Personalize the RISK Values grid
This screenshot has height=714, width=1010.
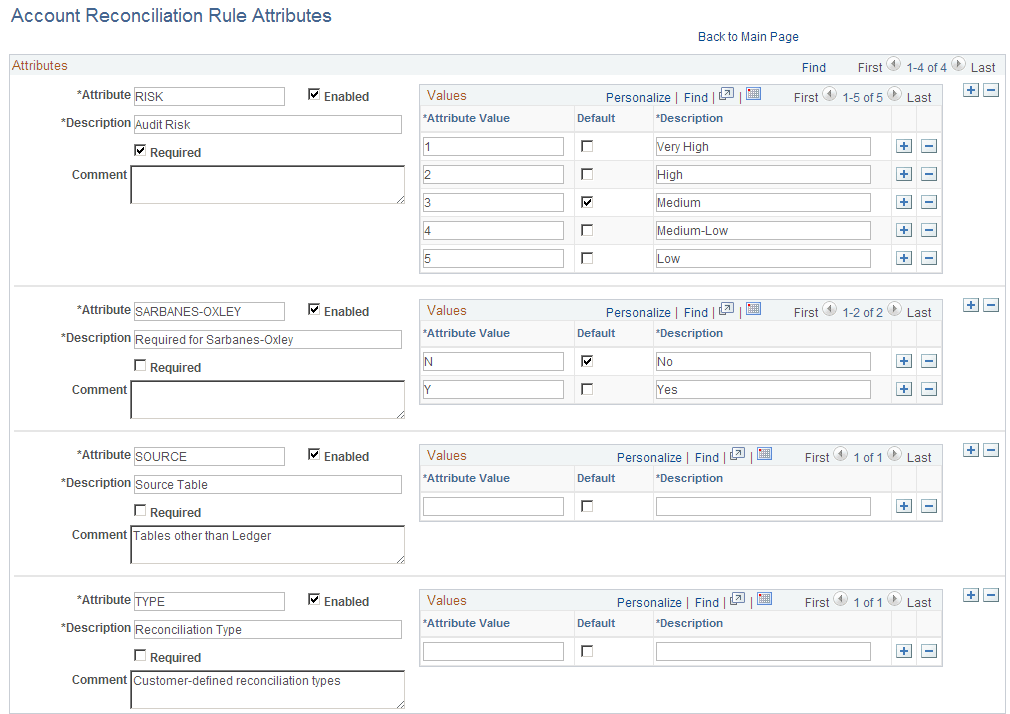click(x=638, y=97)
